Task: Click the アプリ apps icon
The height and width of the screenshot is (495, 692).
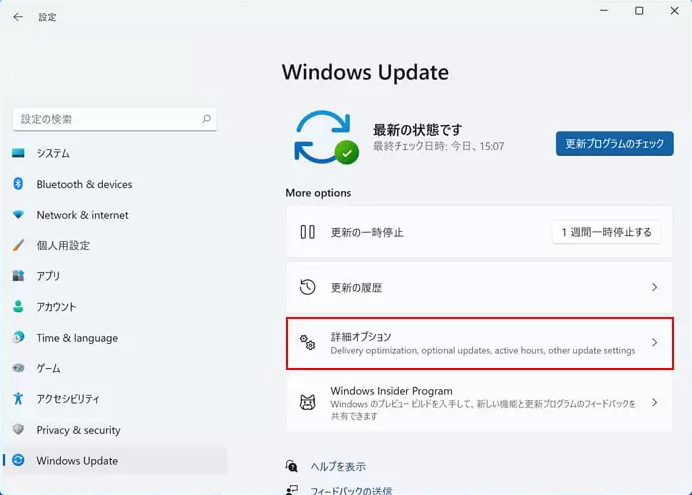Action: [x=18, y=276]
